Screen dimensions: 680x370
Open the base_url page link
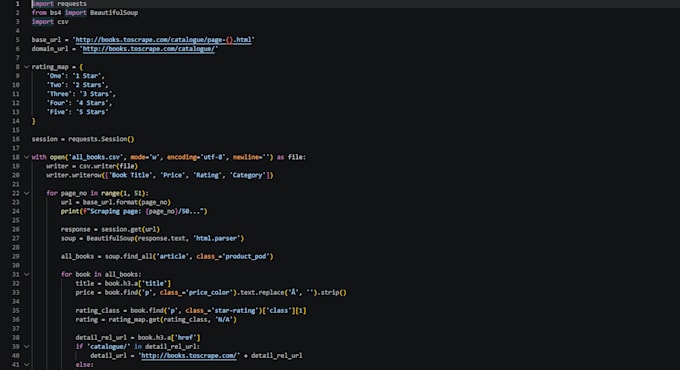163,39
